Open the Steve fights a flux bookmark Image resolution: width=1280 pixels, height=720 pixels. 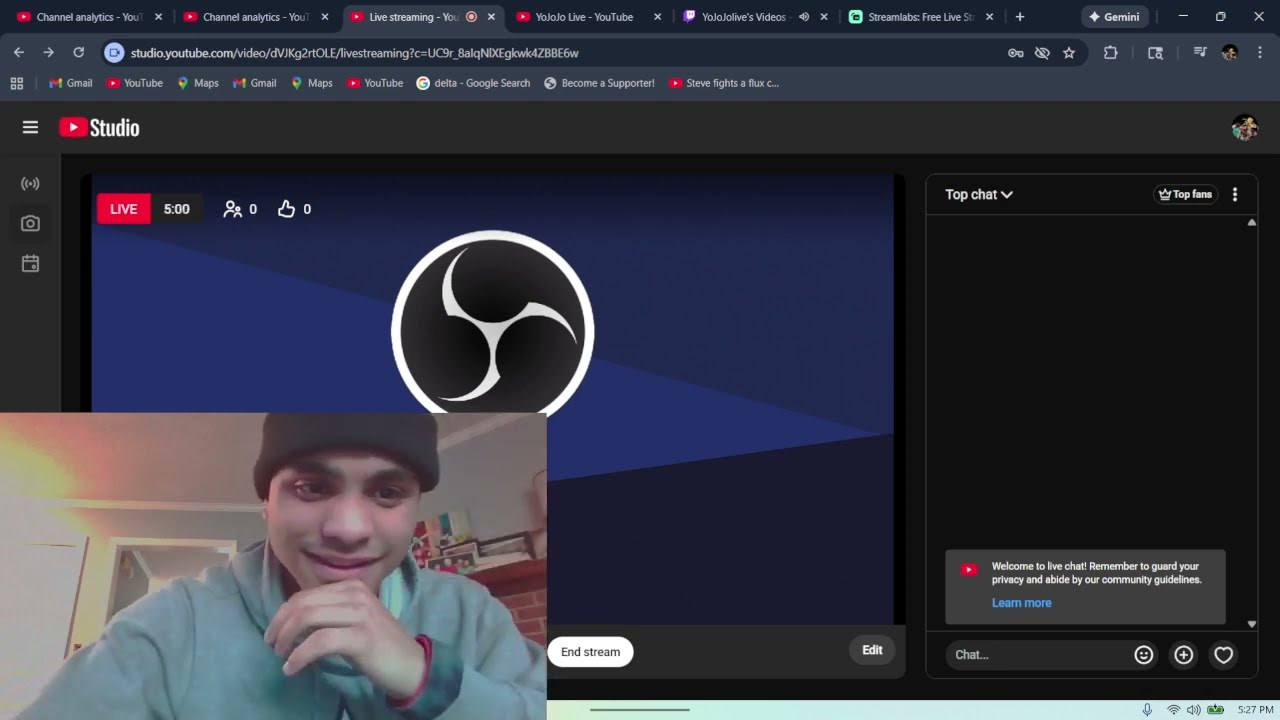click(724, 83)
